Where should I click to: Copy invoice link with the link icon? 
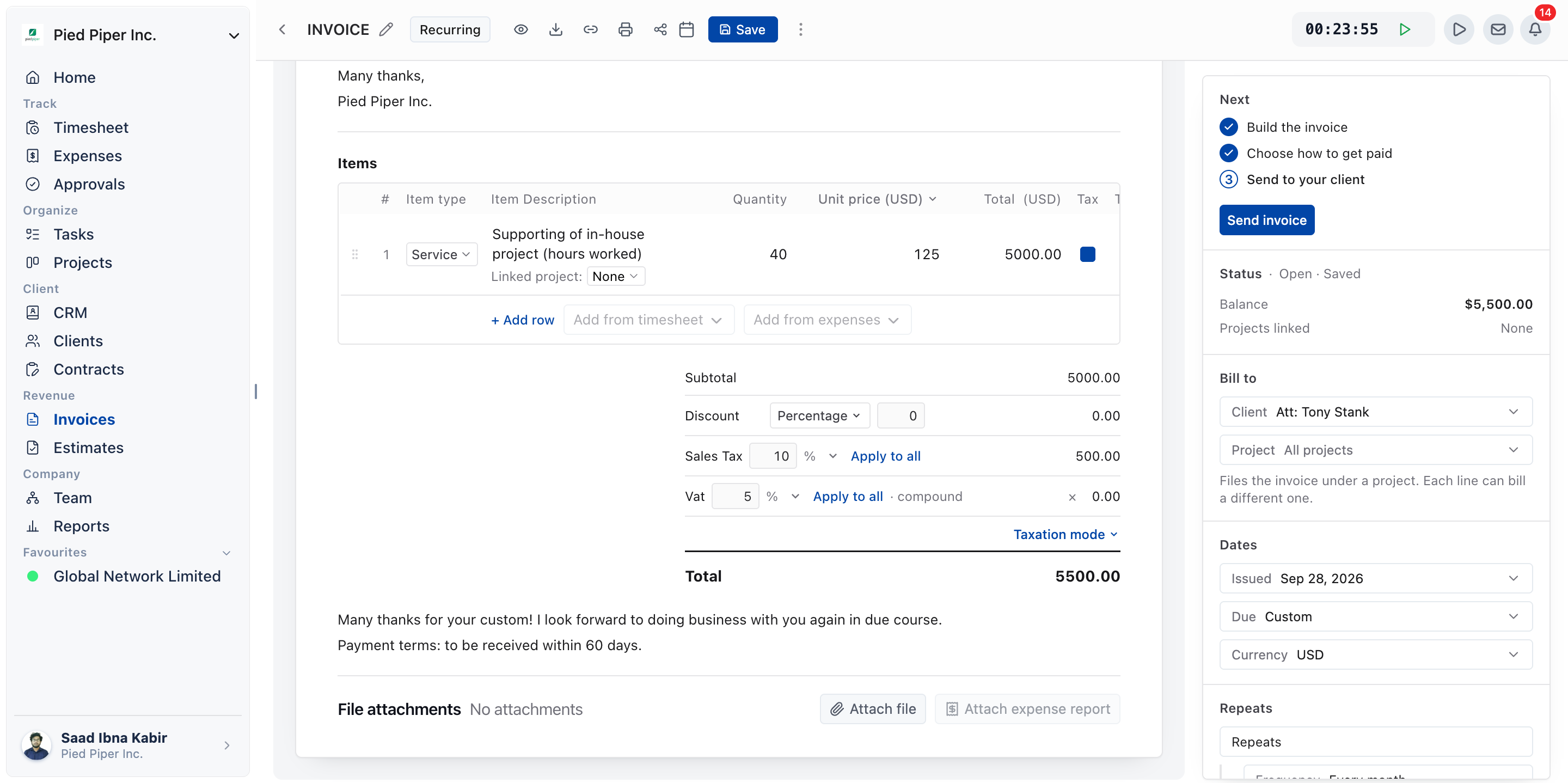pos(590,29)
